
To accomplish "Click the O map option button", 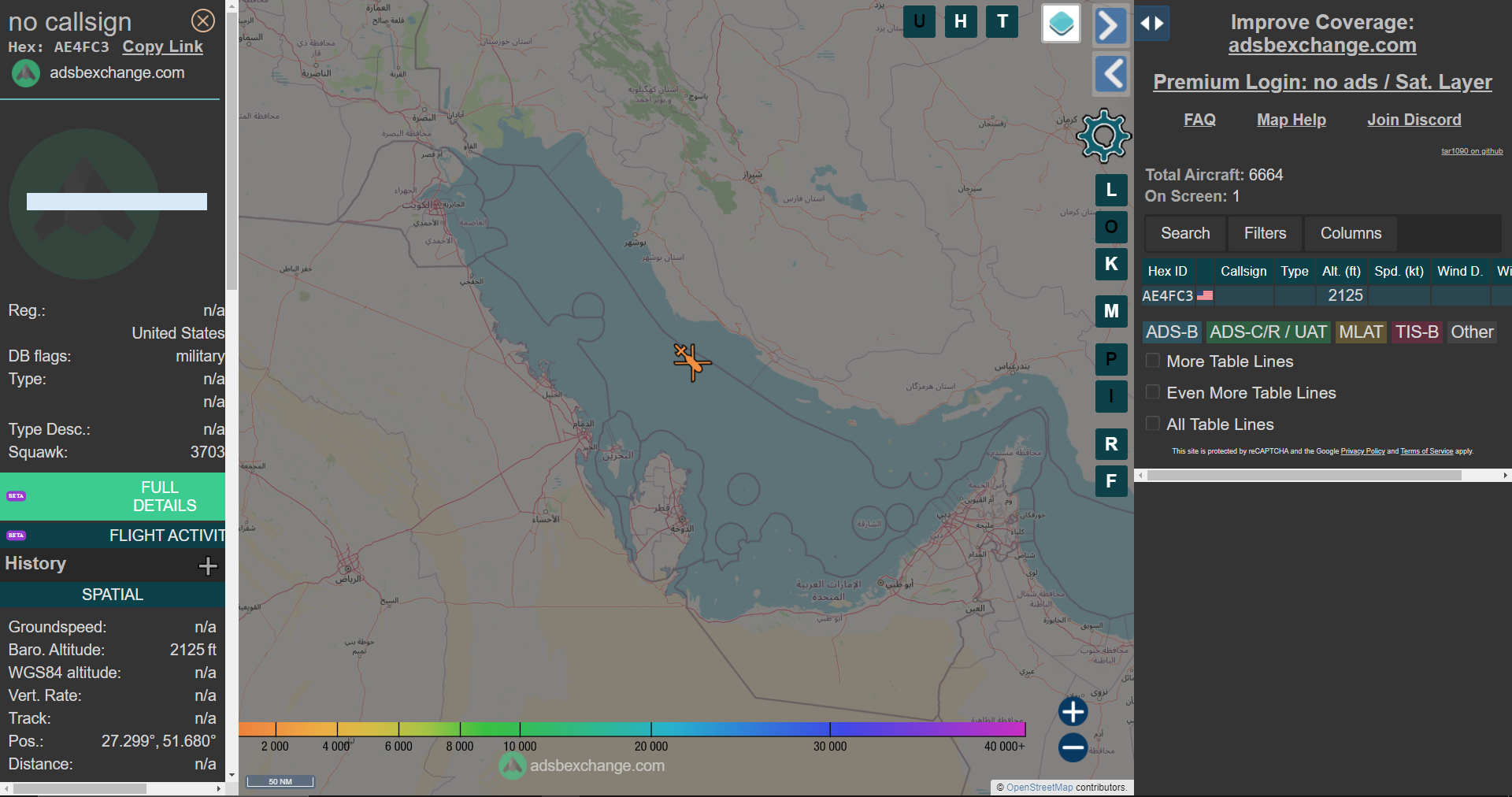I will point(1111,227).
